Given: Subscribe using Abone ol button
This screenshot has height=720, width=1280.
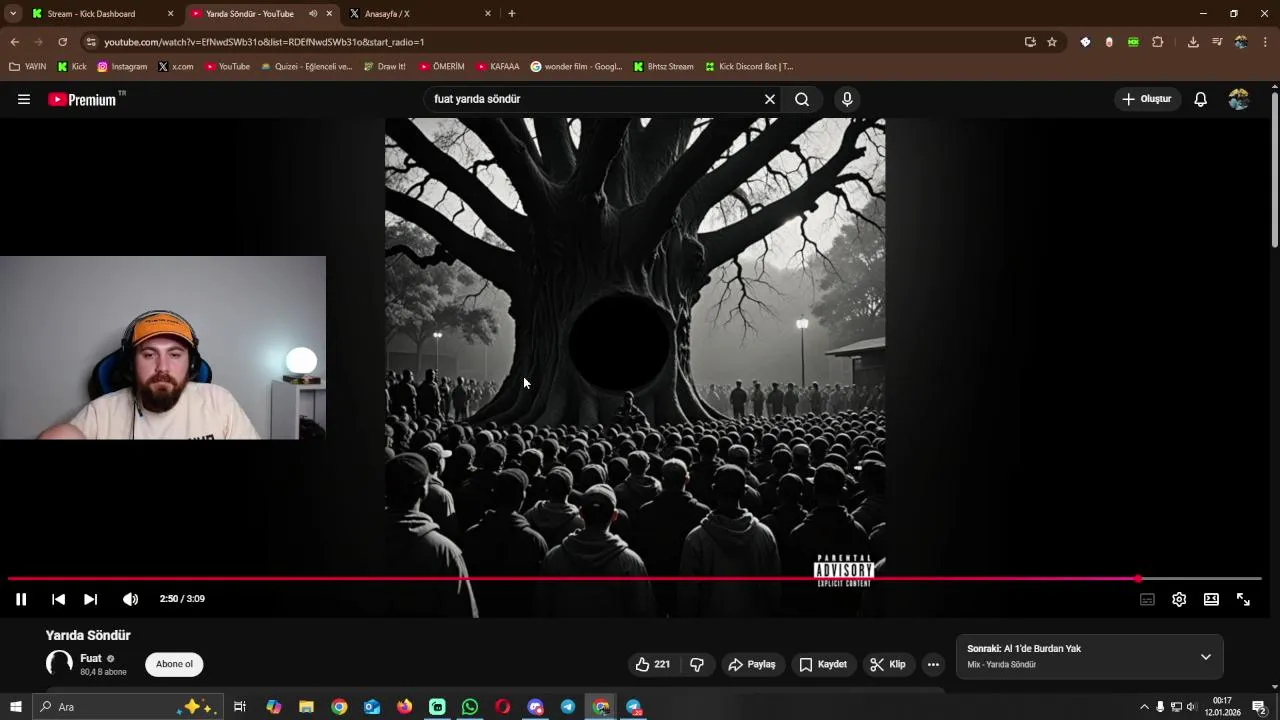Looking at the screenshot, I should click(174, 664).
